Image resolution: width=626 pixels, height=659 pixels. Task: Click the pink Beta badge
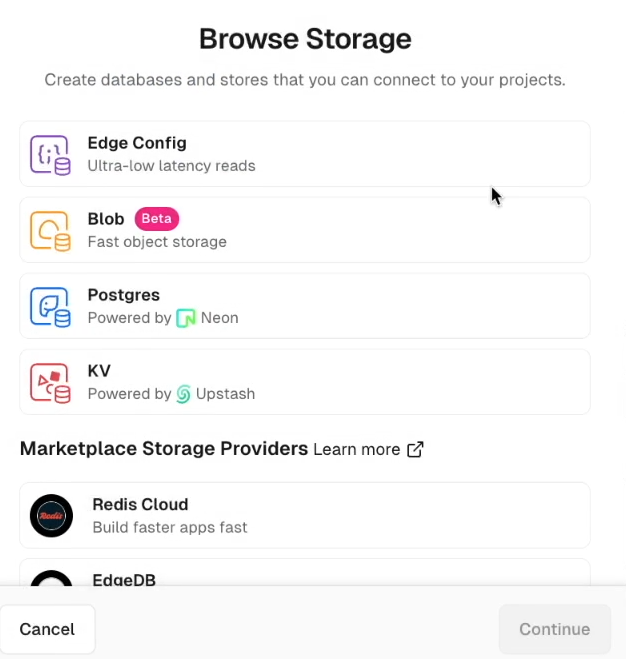pos(156,219)
